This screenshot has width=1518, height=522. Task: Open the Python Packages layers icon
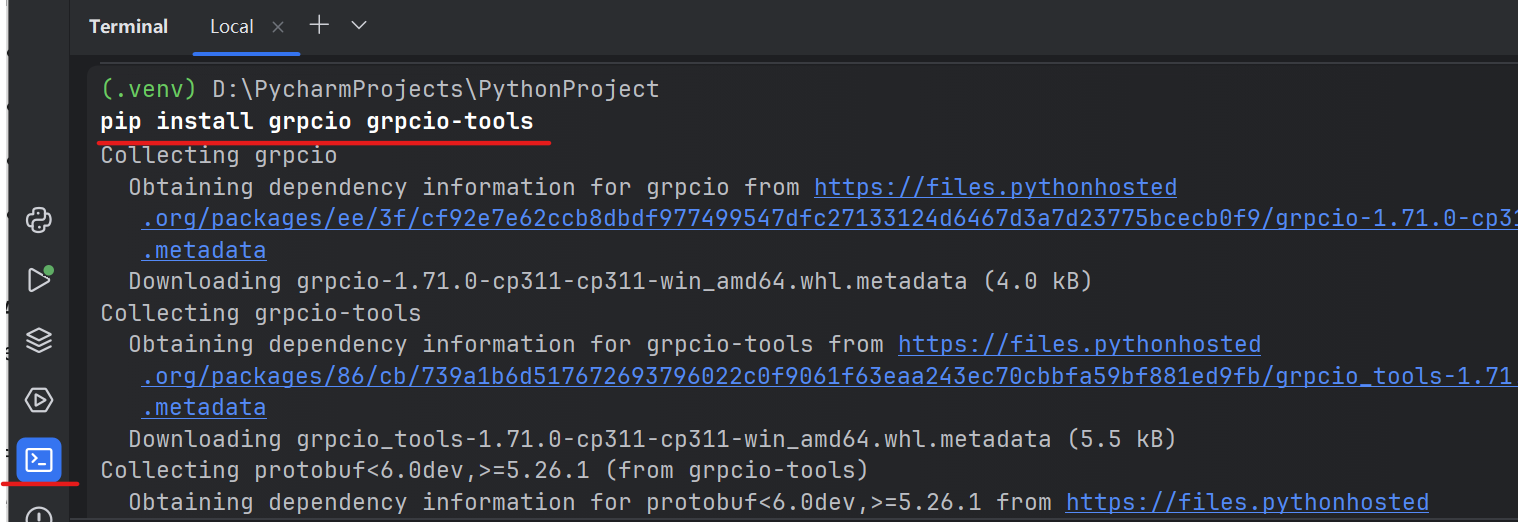(x=39, y=340)
